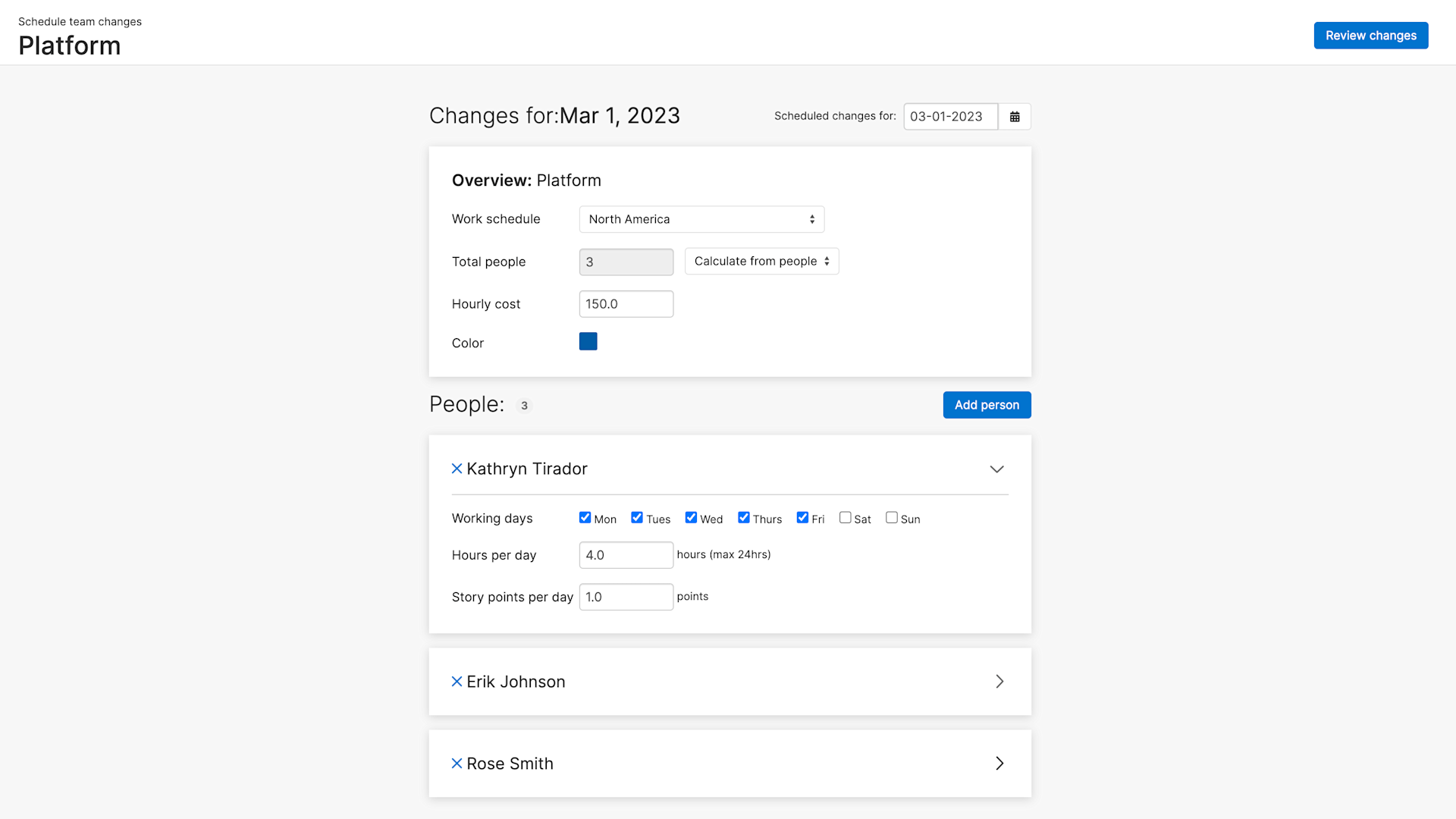
Task: Remove Rose Smith with the X icon
Action: pos(457,763)
